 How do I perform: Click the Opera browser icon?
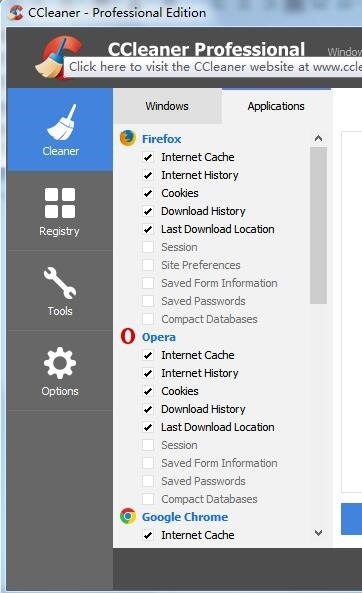pyautogui.click(x=128, y=336)
